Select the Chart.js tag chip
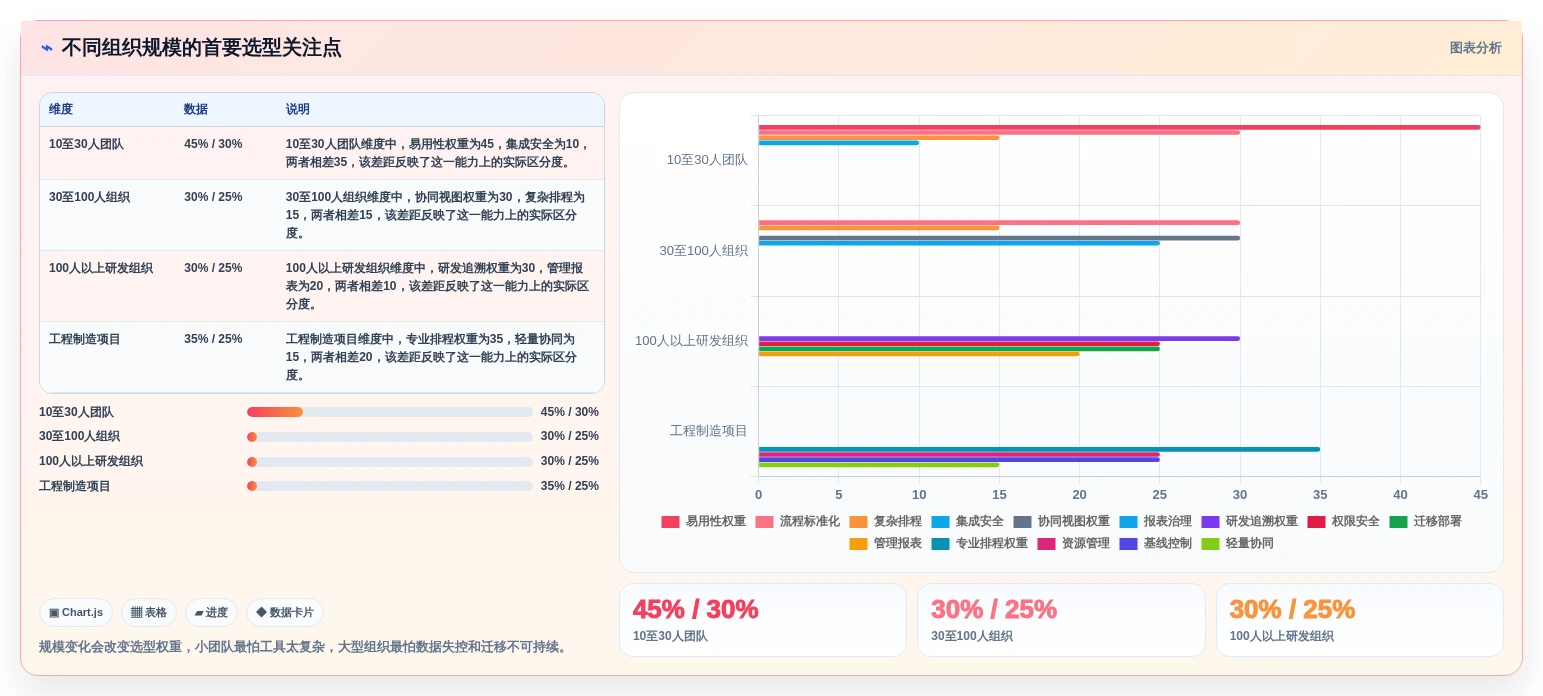Screen dimensions: 1543x696 pos(76,613)
